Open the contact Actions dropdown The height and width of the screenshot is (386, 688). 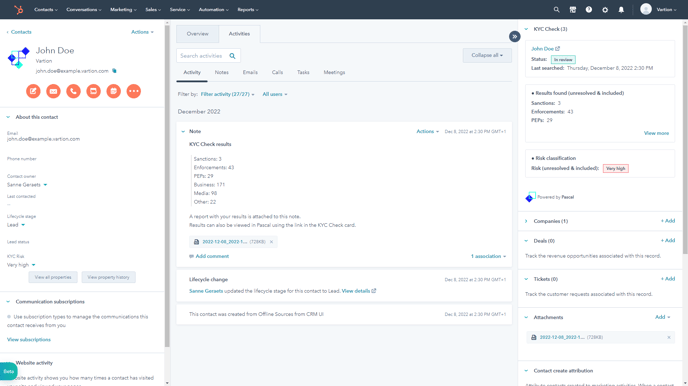pos(142,32)
